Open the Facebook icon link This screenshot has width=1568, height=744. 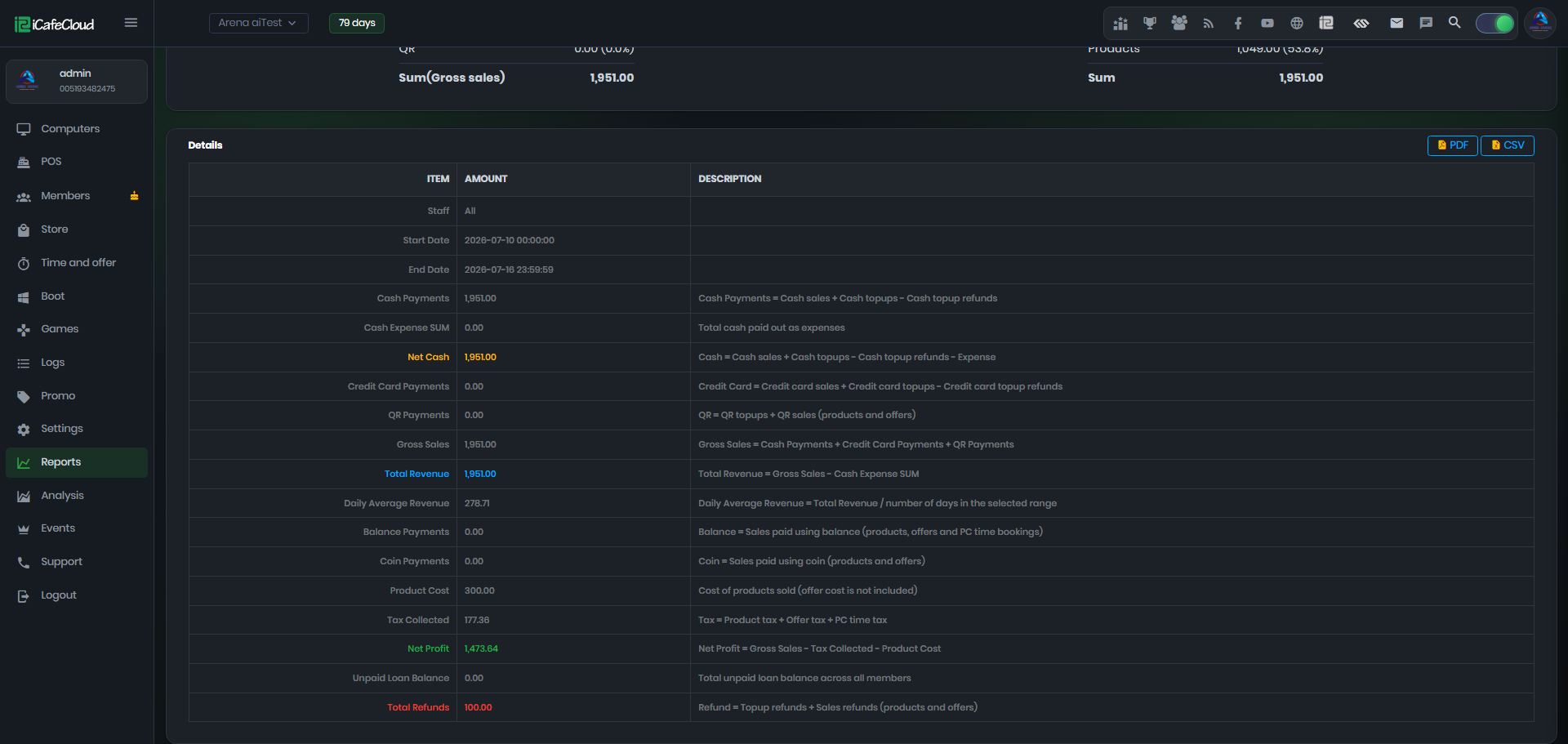pyautogui.click(x=1238, y=24)
